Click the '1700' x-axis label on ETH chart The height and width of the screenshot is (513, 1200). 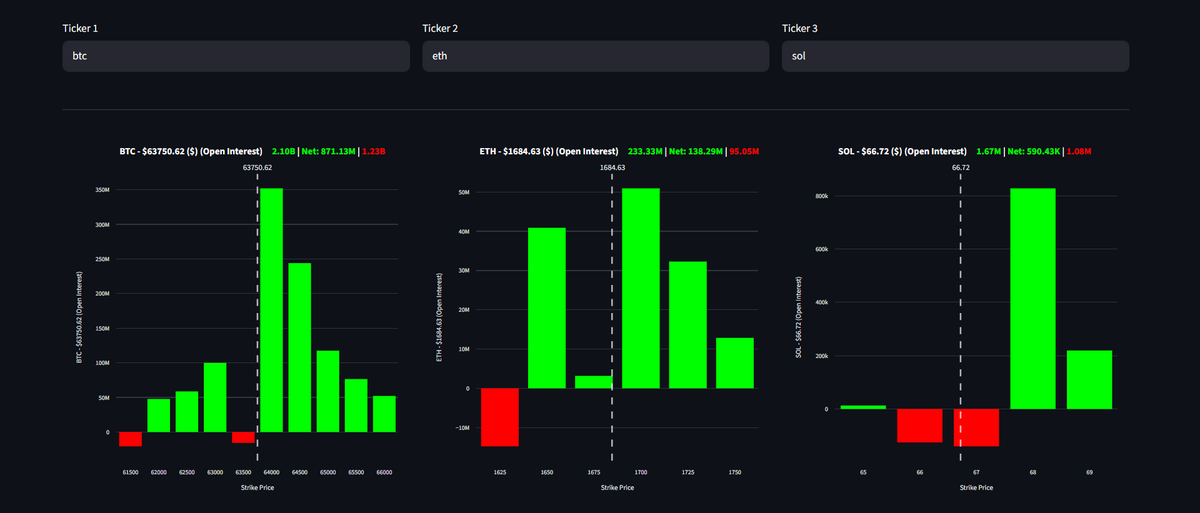641,471
